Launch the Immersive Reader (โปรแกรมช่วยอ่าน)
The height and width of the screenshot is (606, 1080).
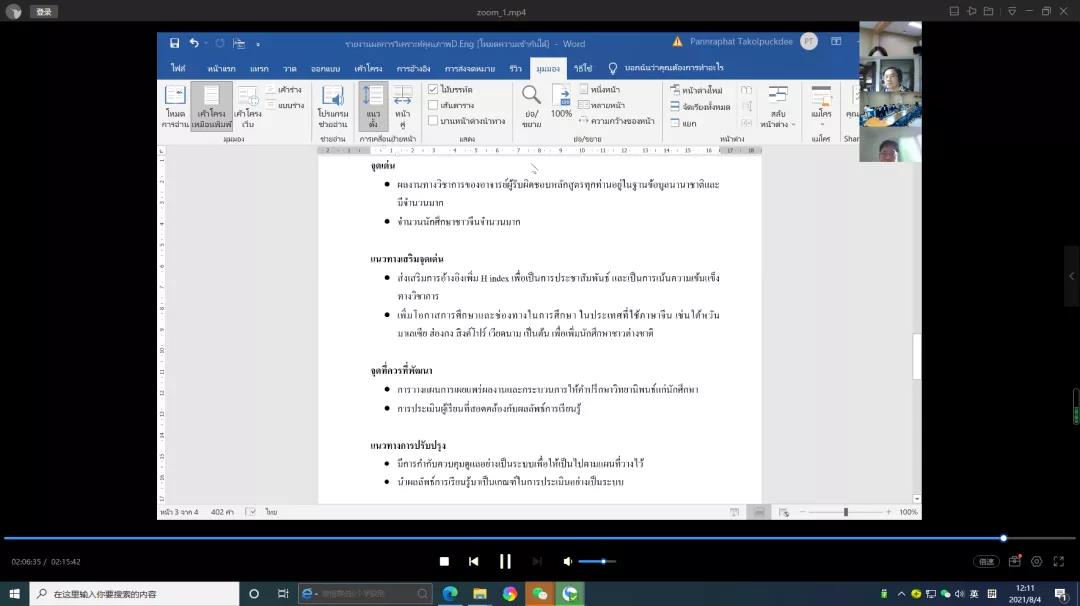pyautogui.click(x=333, y=107)
